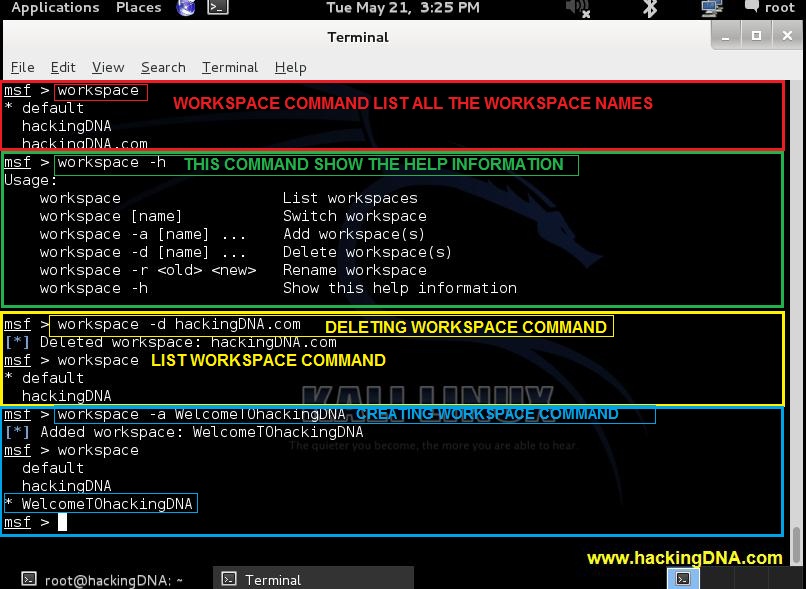Viewport: 806px width, 589px height.
Task: Click the msf prompt input cursor
Action: [60, 521]
